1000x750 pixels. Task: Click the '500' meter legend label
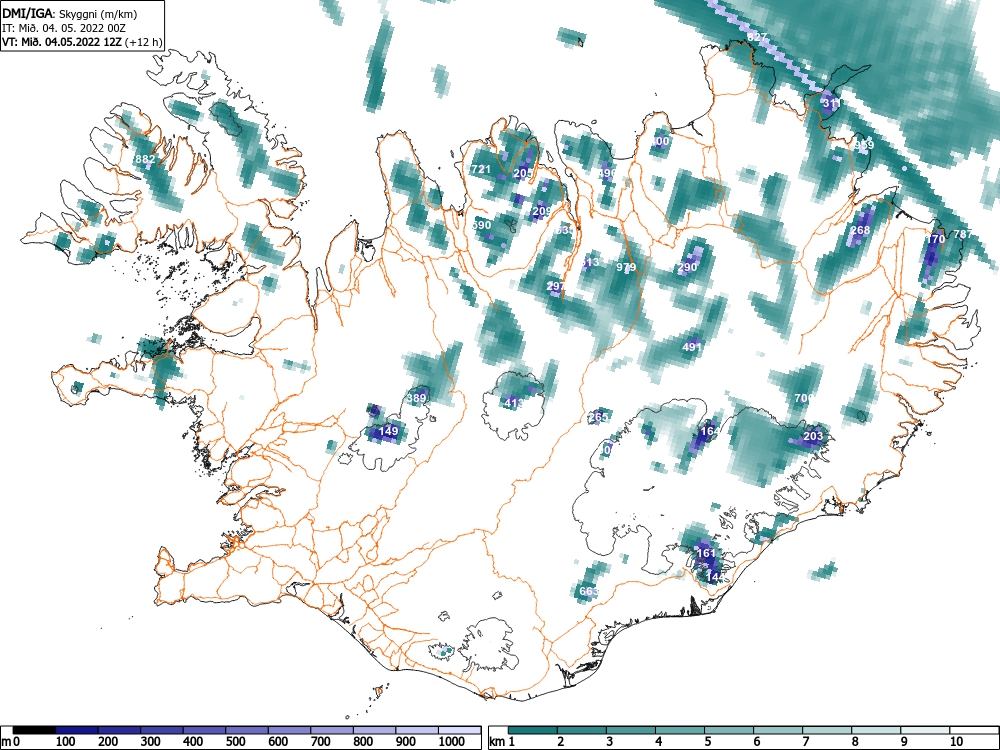(x=235, y=741)
